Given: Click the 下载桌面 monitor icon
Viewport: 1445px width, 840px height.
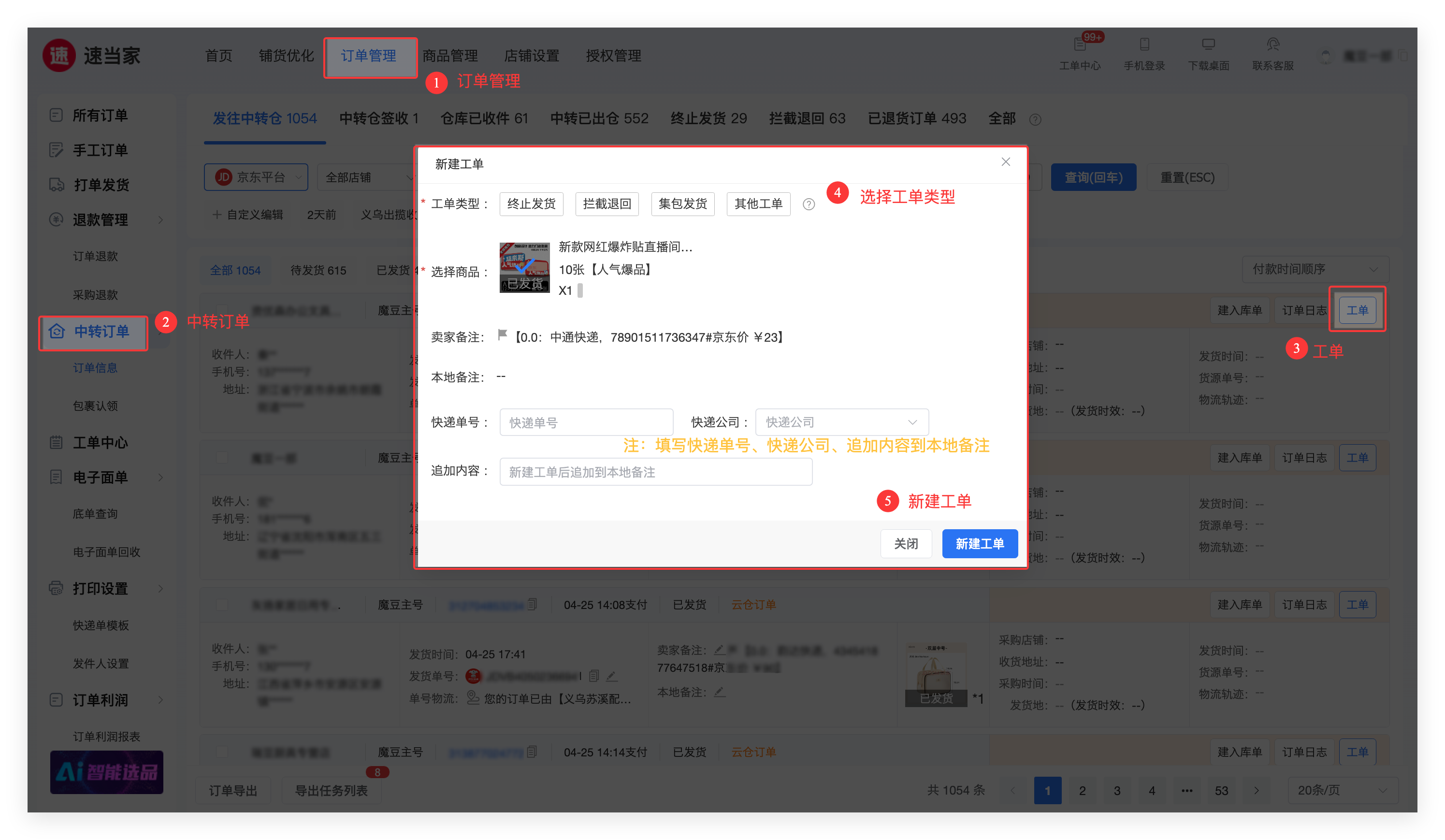Looking at the screenshot, I should point(1208,45).
